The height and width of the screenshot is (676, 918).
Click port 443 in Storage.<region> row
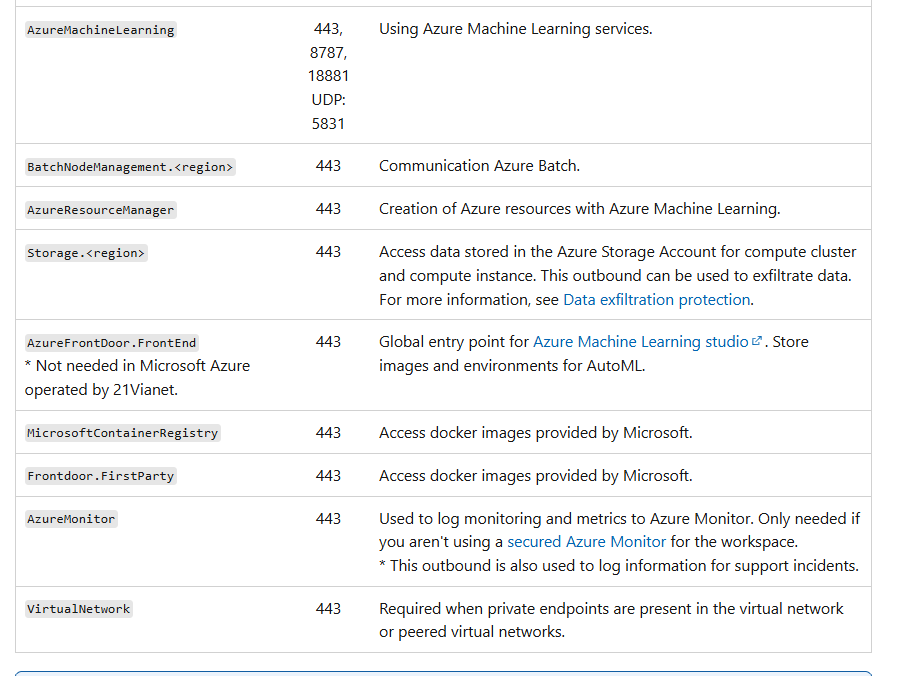[328, 252]
